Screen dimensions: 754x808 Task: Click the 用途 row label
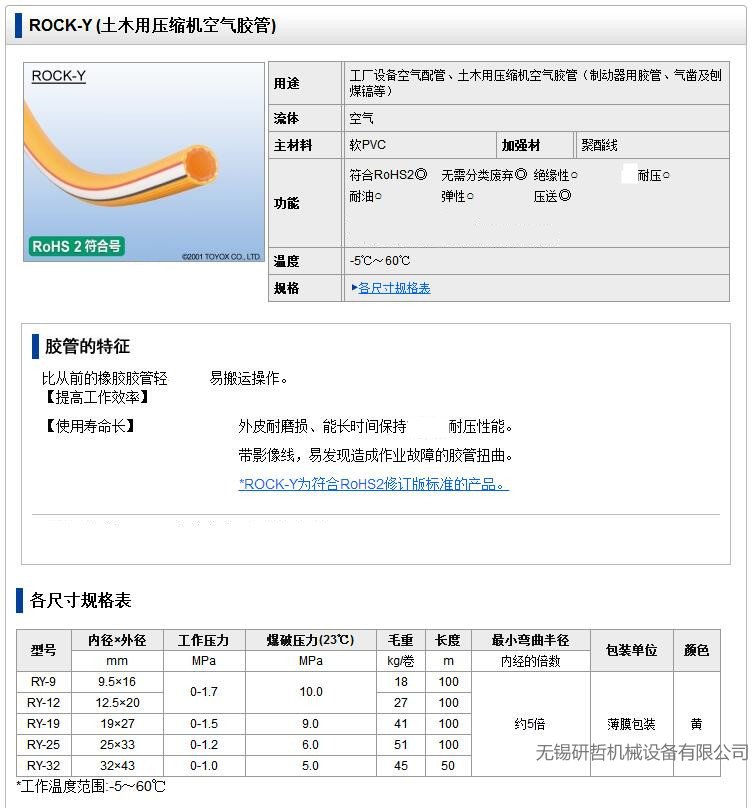point(287,83)
